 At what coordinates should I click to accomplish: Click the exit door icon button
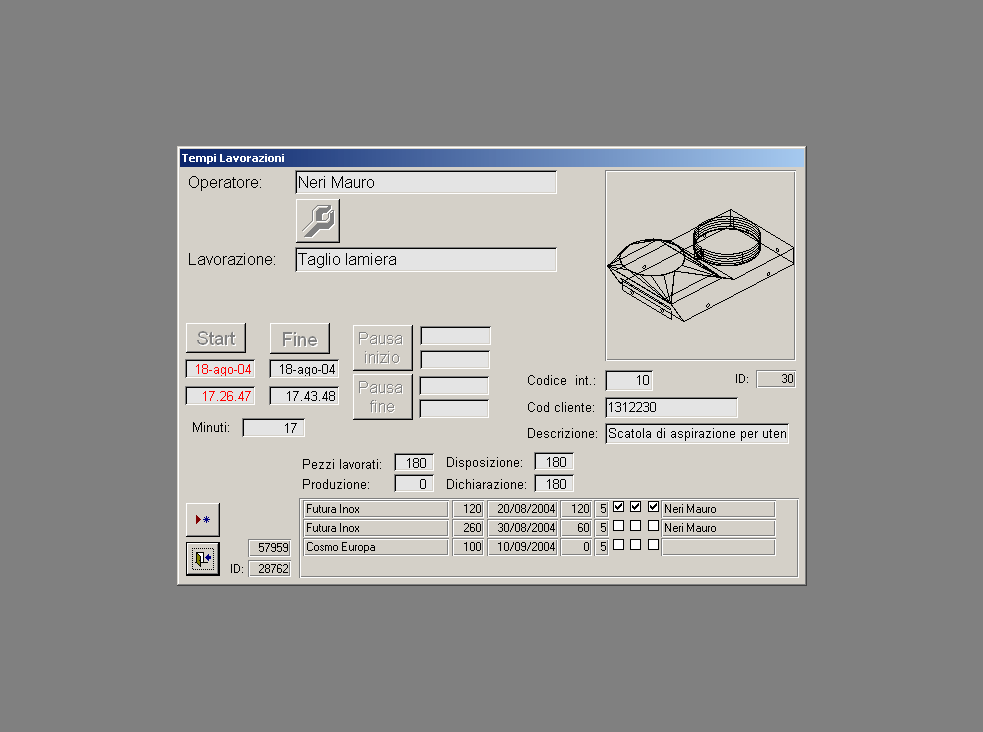click(202, 558)
